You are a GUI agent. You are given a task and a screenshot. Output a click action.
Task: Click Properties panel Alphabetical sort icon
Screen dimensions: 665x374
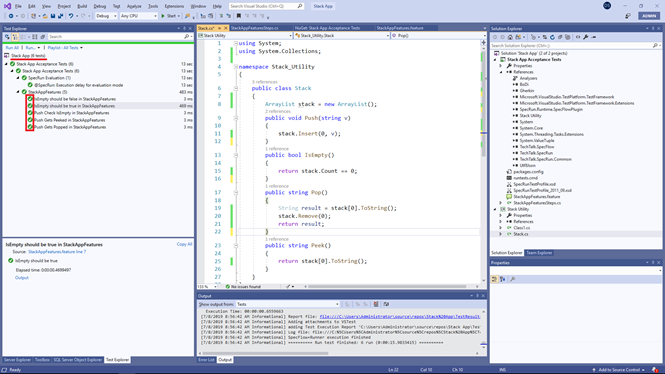(x=503, y=279)
